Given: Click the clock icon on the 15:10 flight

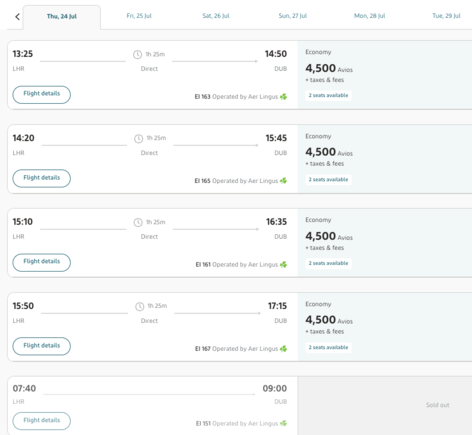Looking at the screenshot, I should (138, 222).
